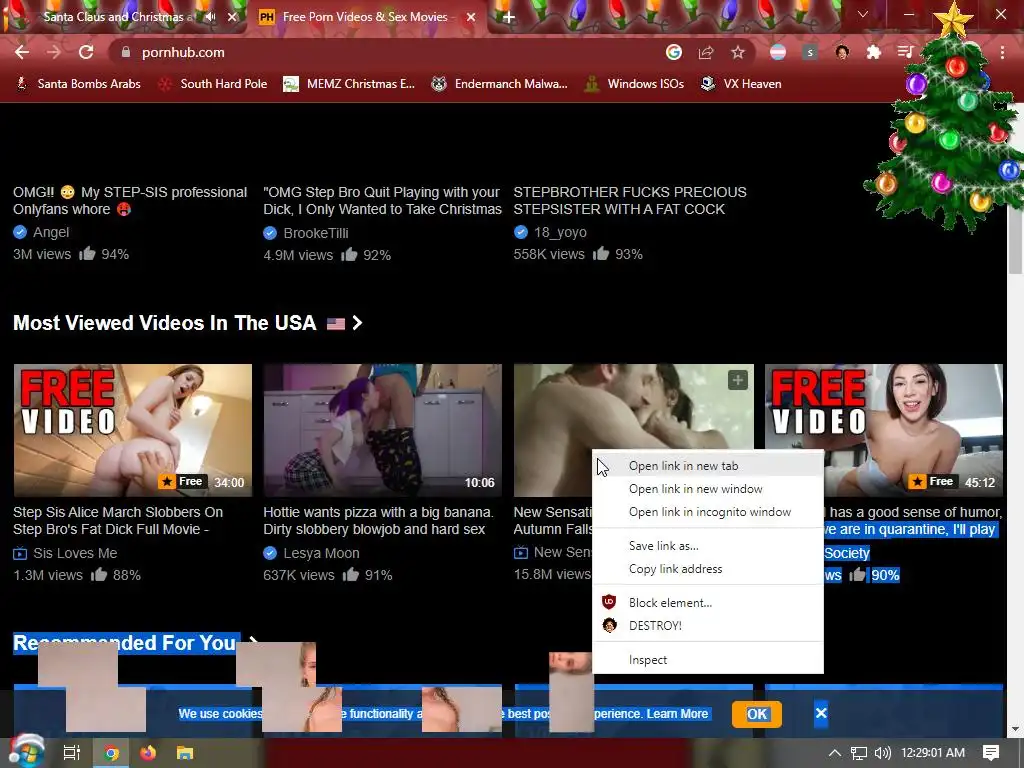Screen dimensions: 1024x768
Task: Choose Block element... from context menu
Action: [708, 602]
